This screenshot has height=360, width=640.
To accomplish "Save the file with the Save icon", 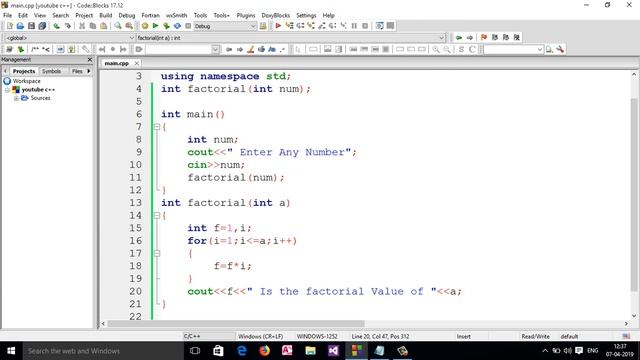I will click(31, 26).
